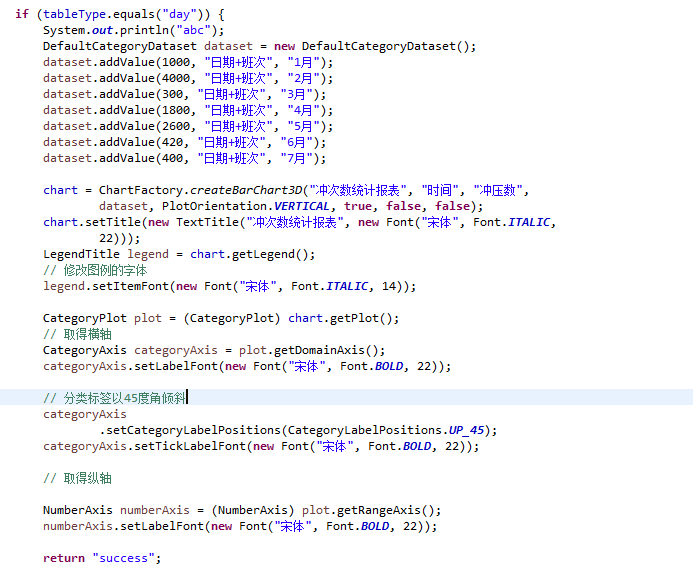The width and height of the screenshot is (693, 564).
Task: Click the dataset.addValue(400, ... "7月") line
Action: click(184, 158)
